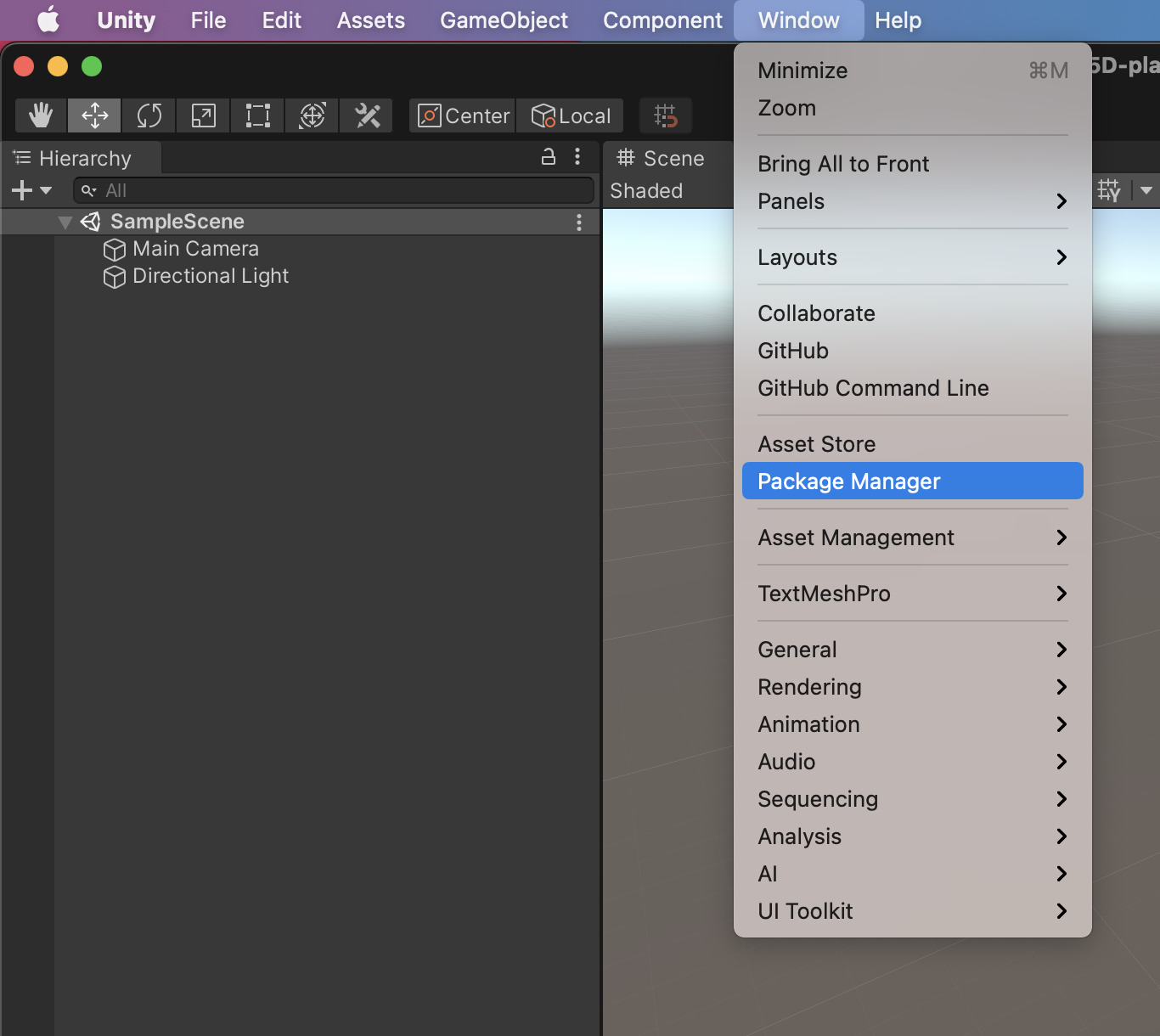The image size is (1160, 1036).
Task: Choose Minimize from Window menu
Action: click(x=913, y=70)
